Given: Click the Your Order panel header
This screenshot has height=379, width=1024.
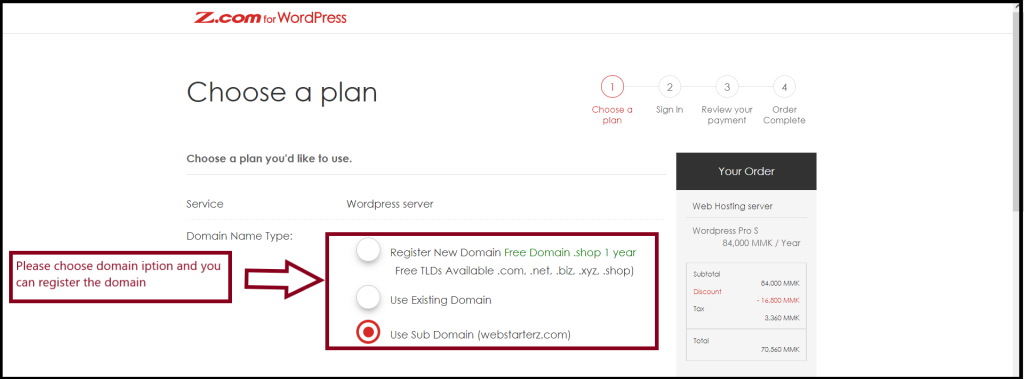Looking at the screenshot, I should [x=746, y=171].
